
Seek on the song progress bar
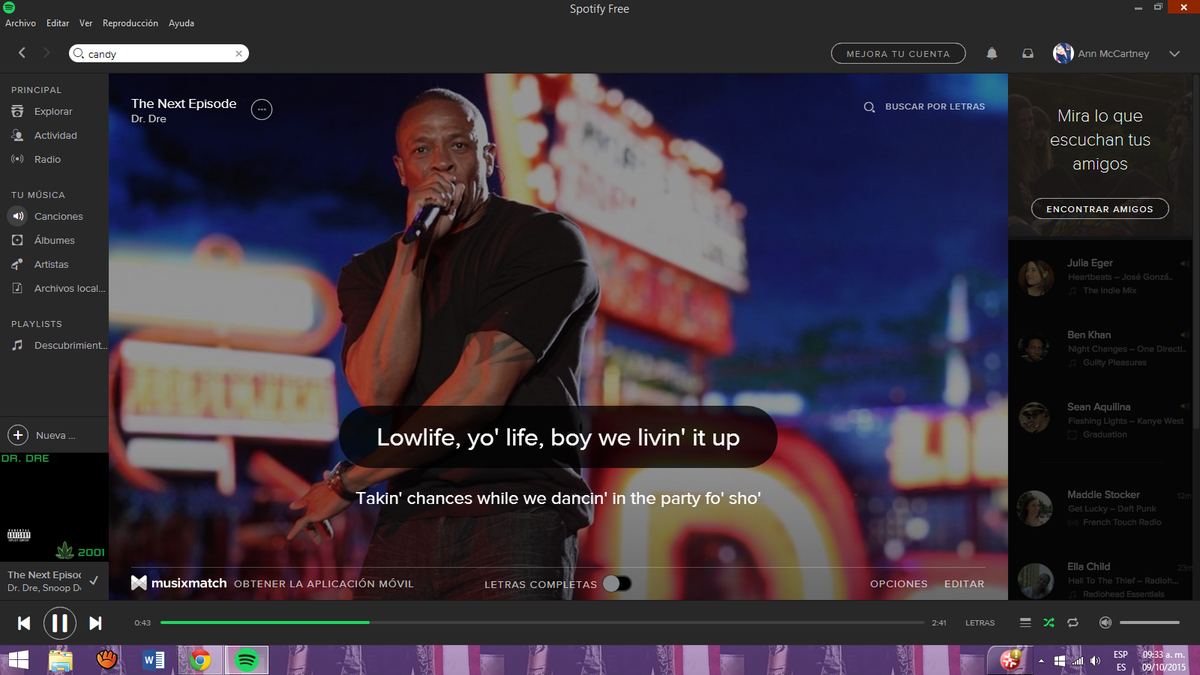[x=542, y=623]
